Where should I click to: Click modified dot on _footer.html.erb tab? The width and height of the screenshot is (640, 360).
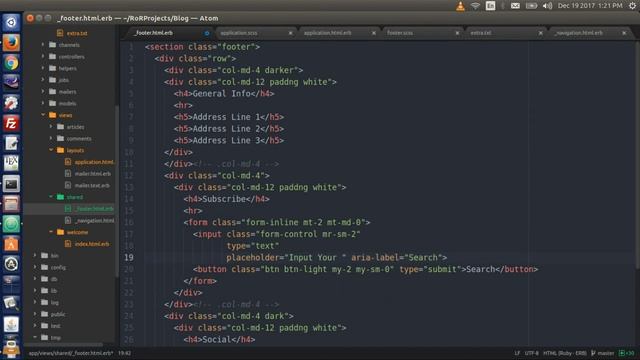[x=207, y=33]
